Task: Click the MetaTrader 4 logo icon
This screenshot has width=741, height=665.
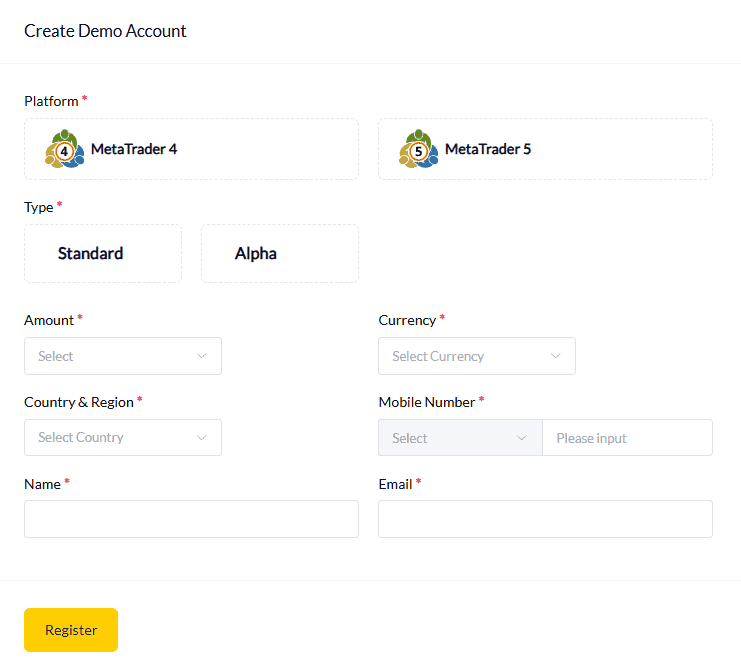Action: (65, 149)
